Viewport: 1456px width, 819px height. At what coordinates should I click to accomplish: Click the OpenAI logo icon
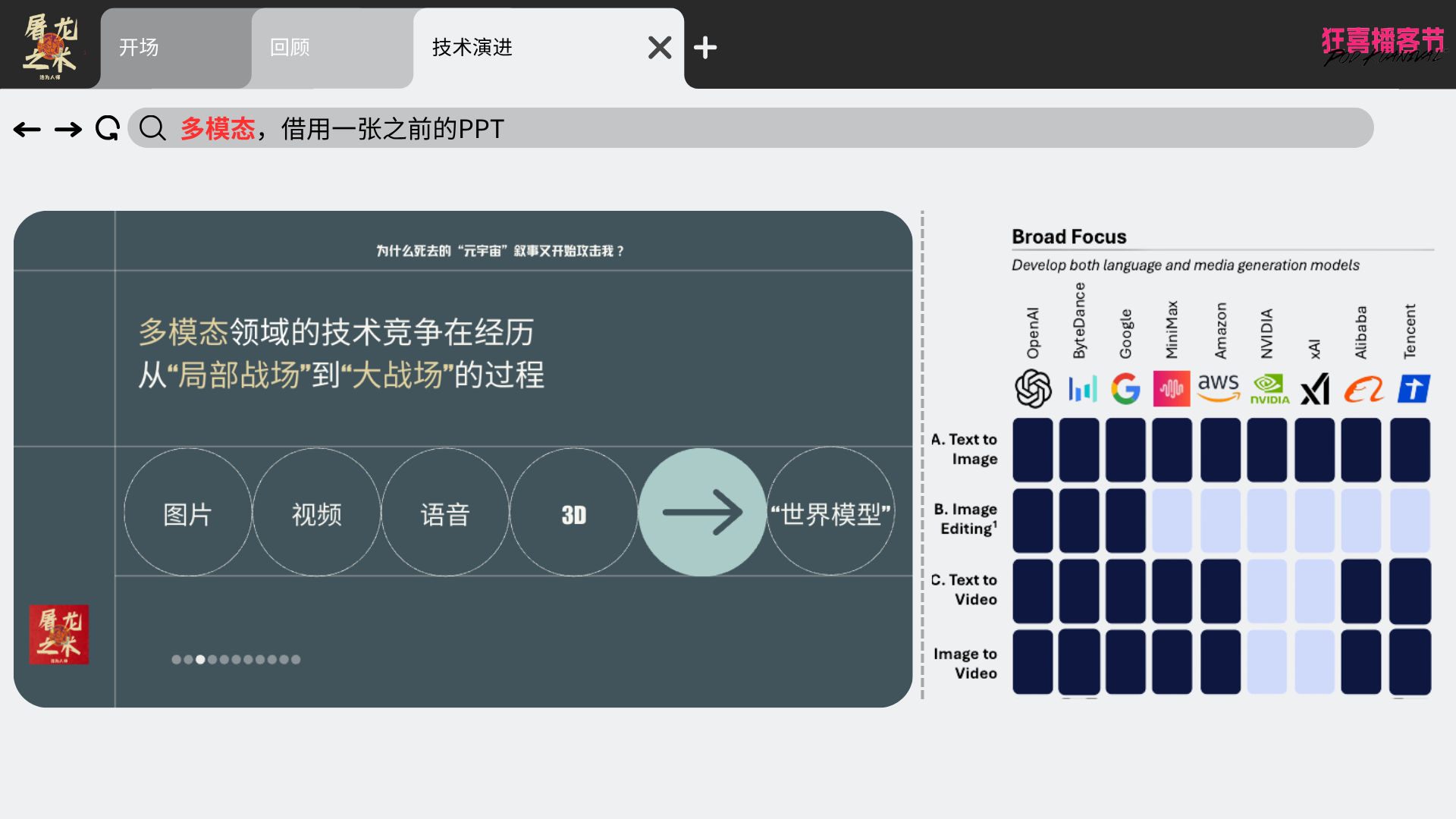click(x=1033, y=389)
